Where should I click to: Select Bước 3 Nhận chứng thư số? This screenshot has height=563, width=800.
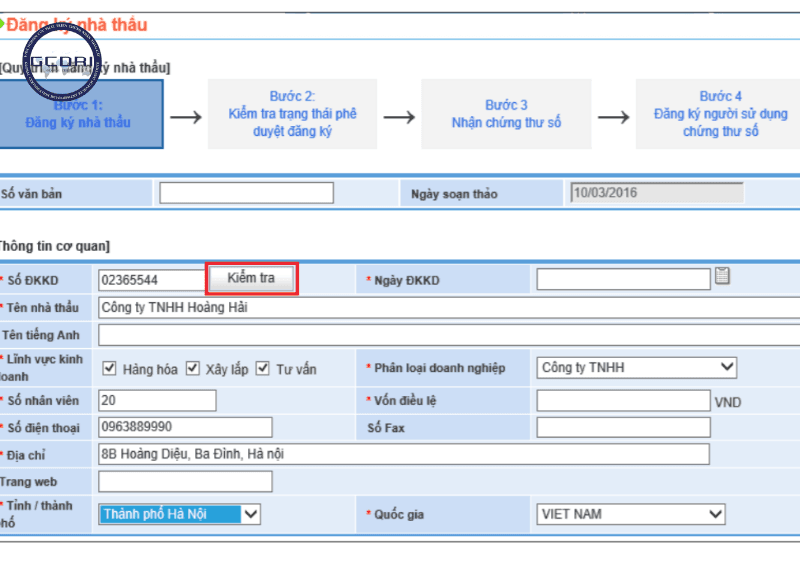click(x=506, y=114)
